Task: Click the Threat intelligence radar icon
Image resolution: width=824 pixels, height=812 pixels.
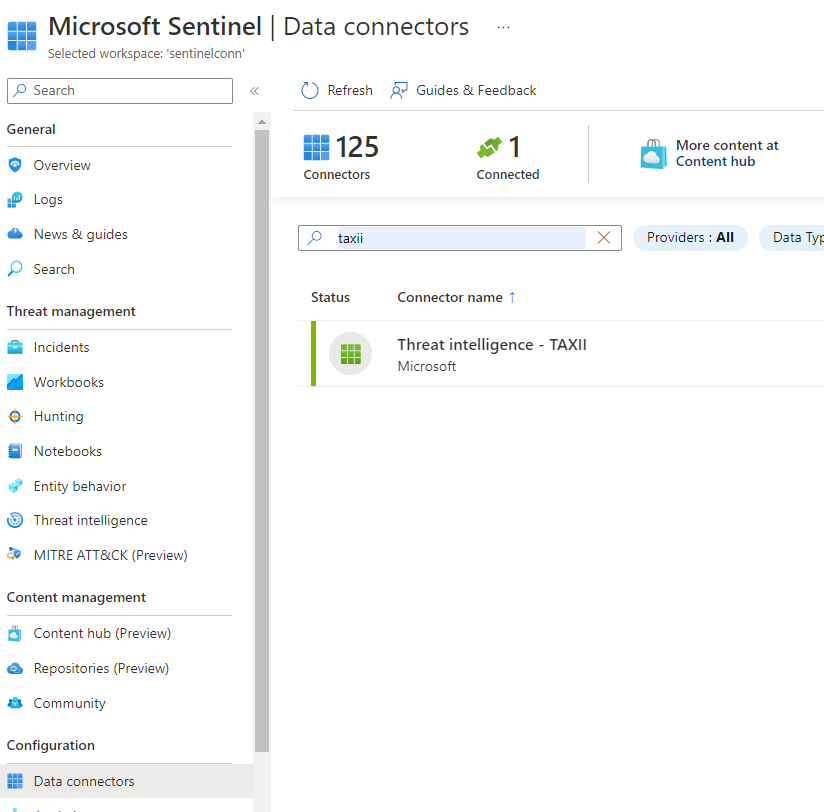Action: pos(15,520)
